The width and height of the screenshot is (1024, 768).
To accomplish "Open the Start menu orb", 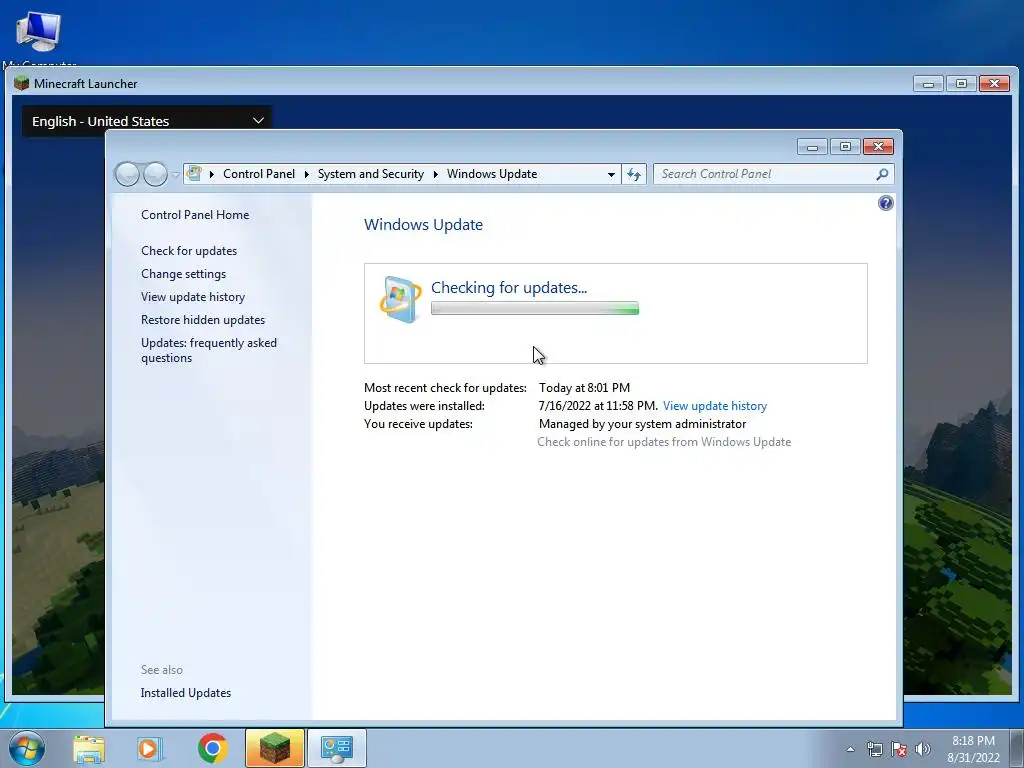I will [x=26, y=748].
